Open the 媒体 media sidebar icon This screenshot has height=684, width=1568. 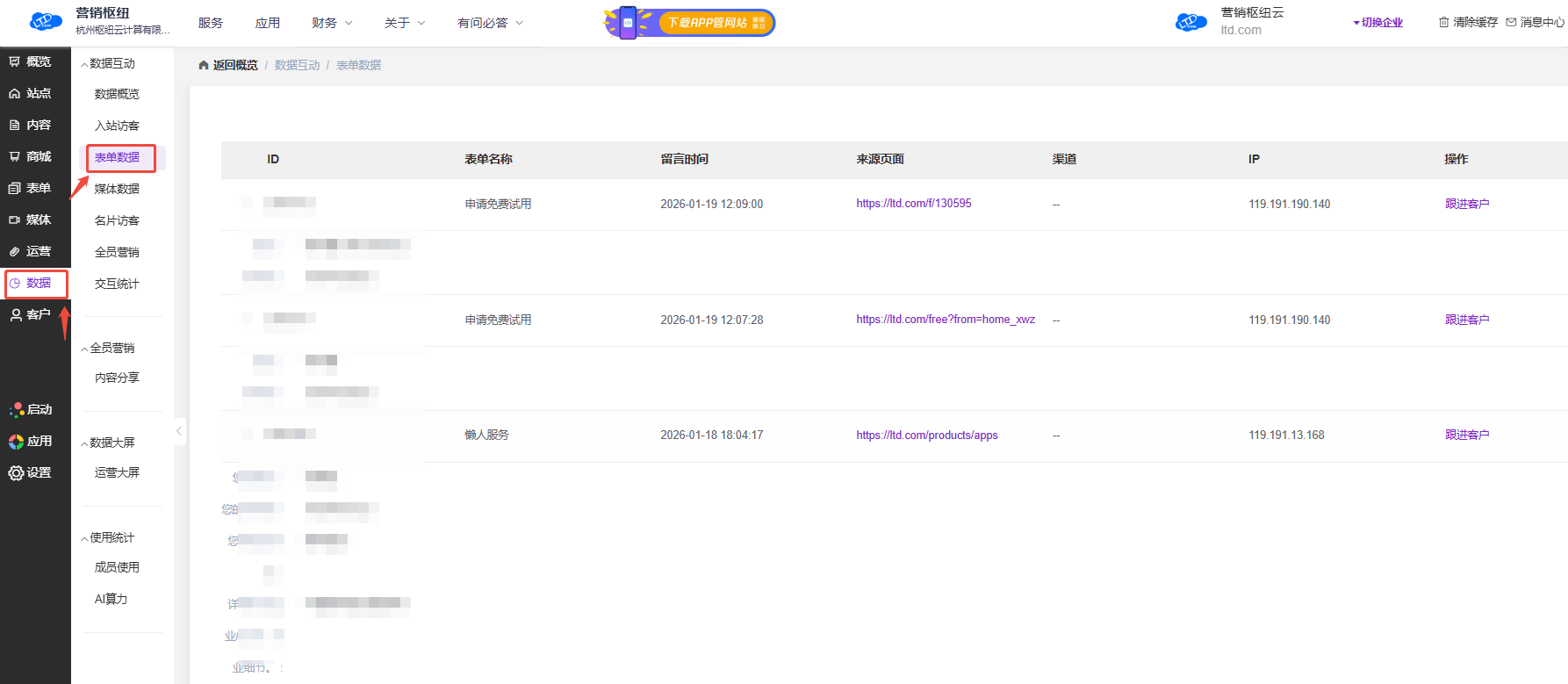[15, 220]
